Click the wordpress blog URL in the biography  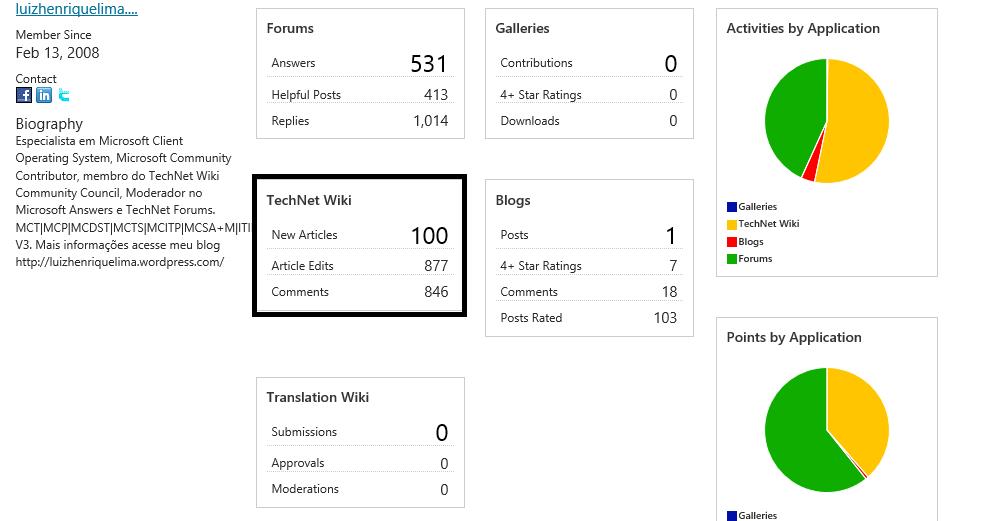(120, 262)
